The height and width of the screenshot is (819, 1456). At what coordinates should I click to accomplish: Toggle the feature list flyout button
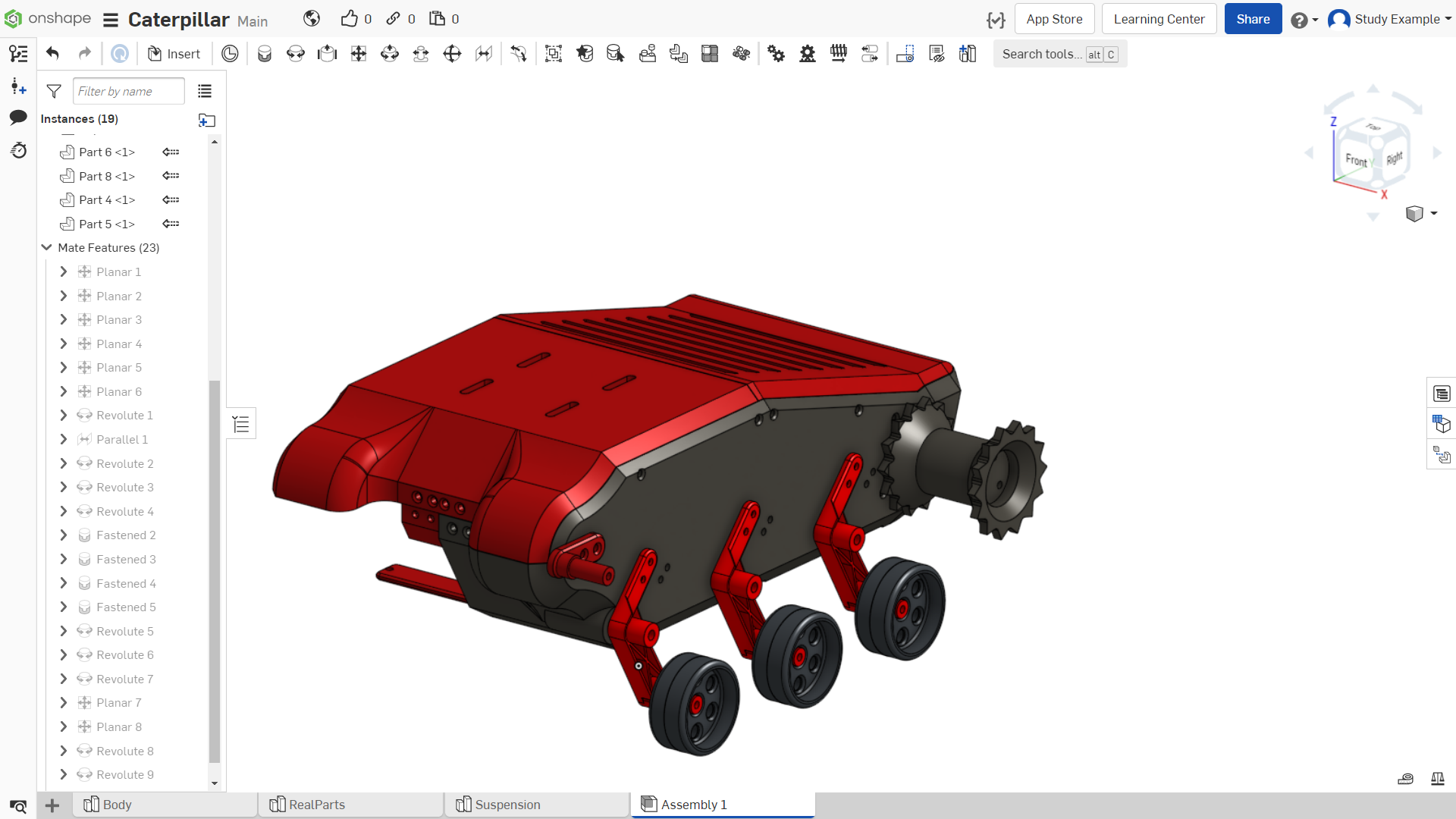pos(241,424)
